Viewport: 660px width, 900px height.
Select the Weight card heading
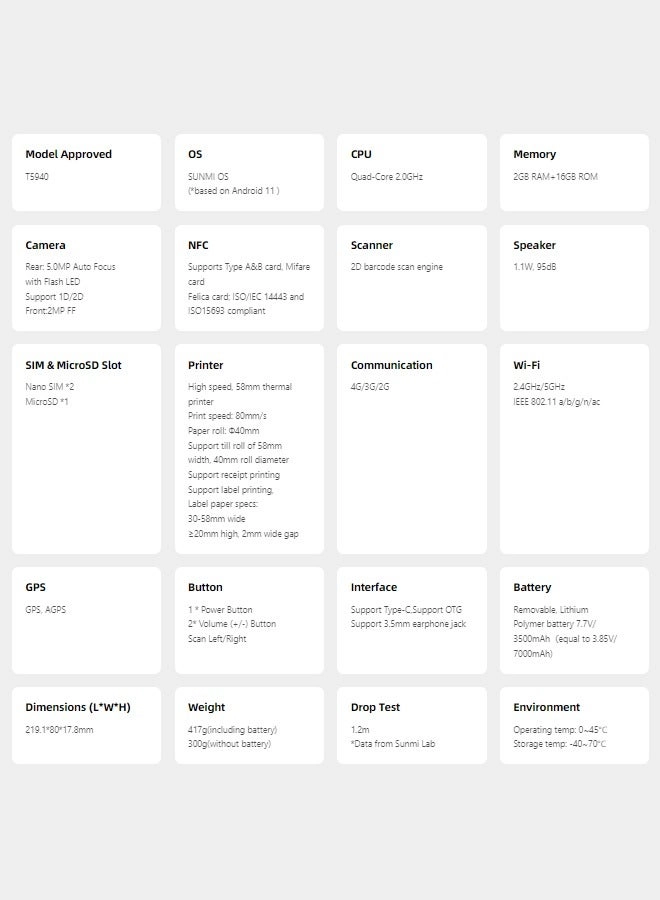click(207, 707)
